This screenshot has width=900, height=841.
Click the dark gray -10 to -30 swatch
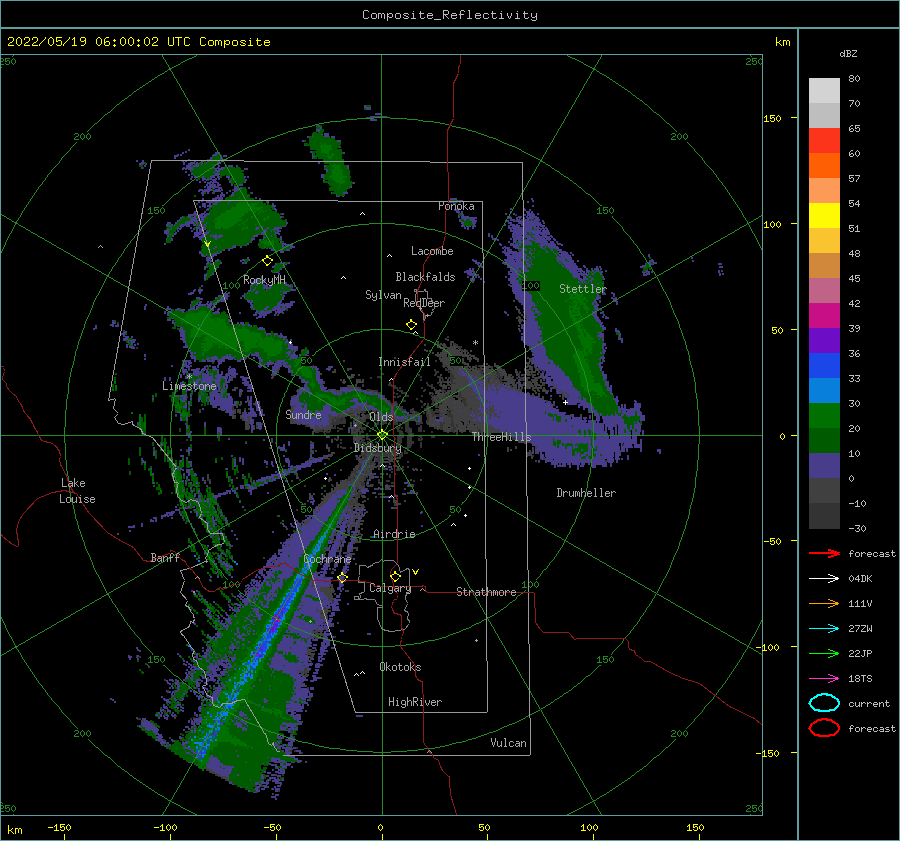(824, 516)
